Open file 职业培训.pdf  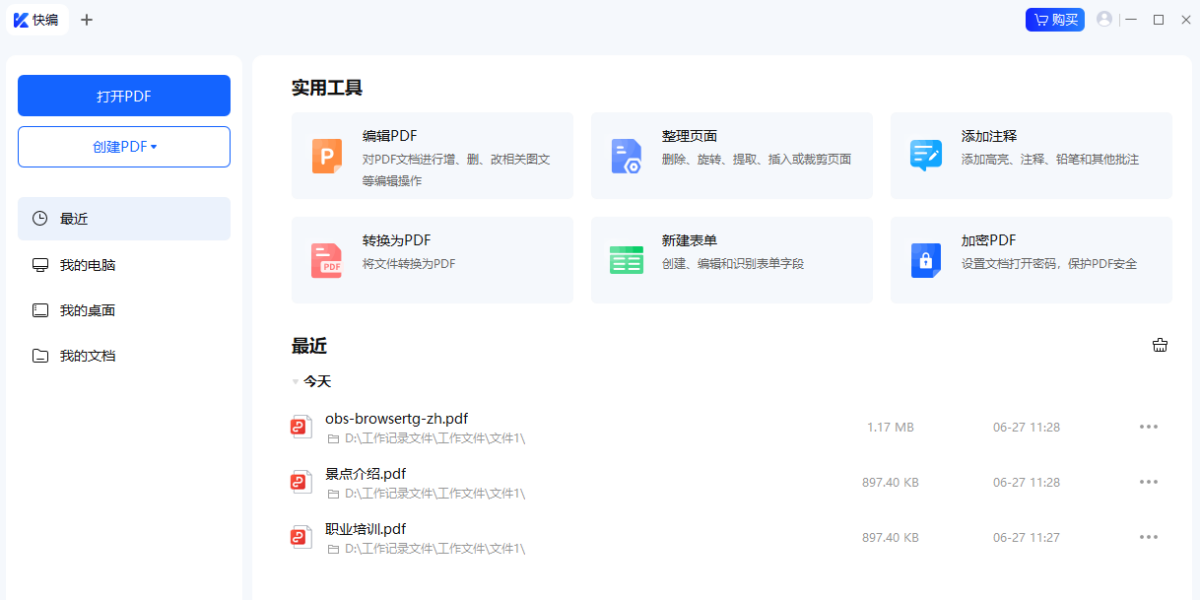(x=365, y=528)
